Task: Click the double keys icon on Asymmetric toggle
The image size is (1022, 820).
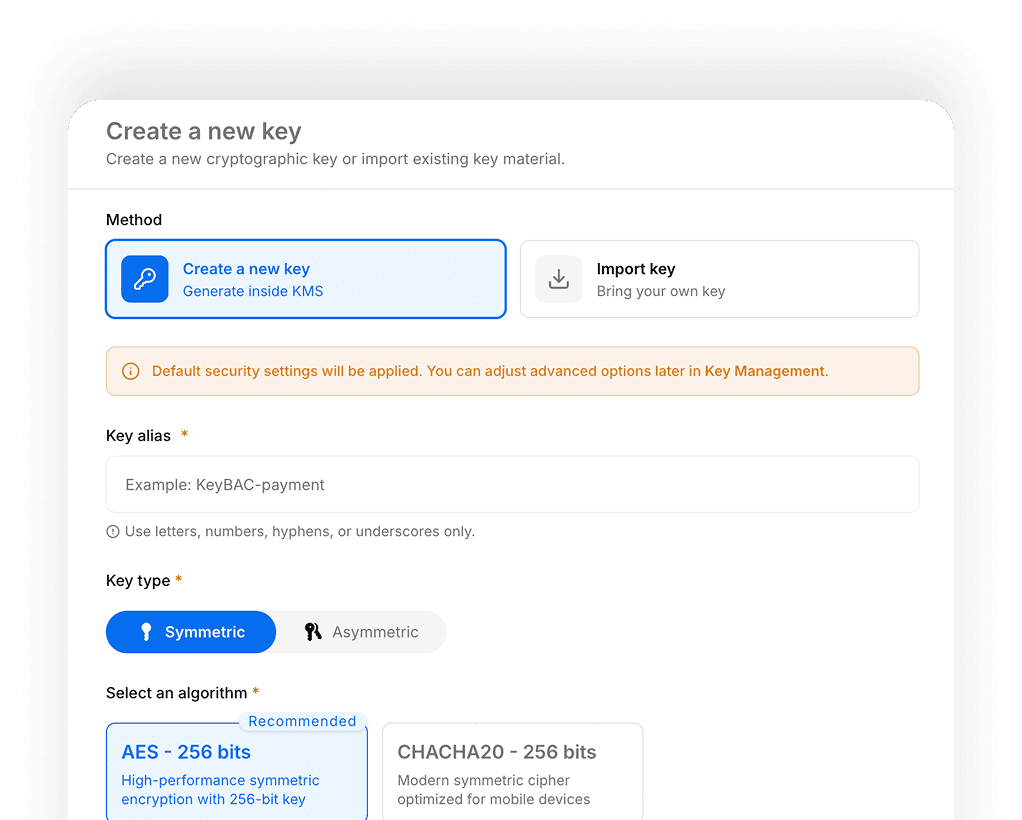Action: coord(313,632)
